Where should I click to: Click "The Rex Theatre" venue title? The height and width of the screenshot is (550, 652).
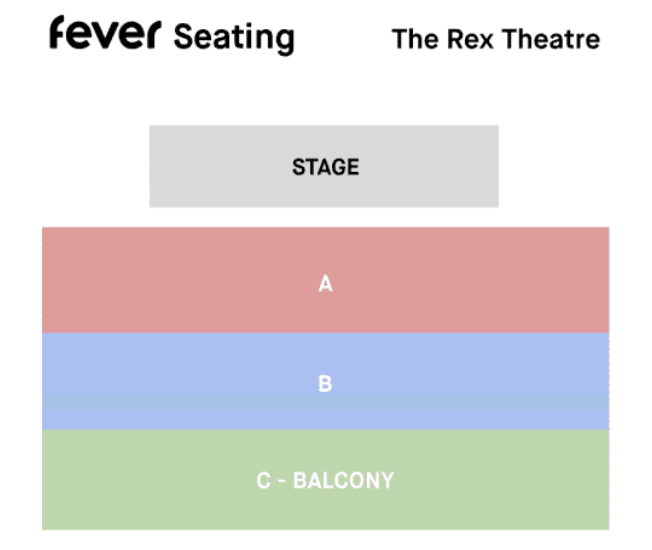496,40
